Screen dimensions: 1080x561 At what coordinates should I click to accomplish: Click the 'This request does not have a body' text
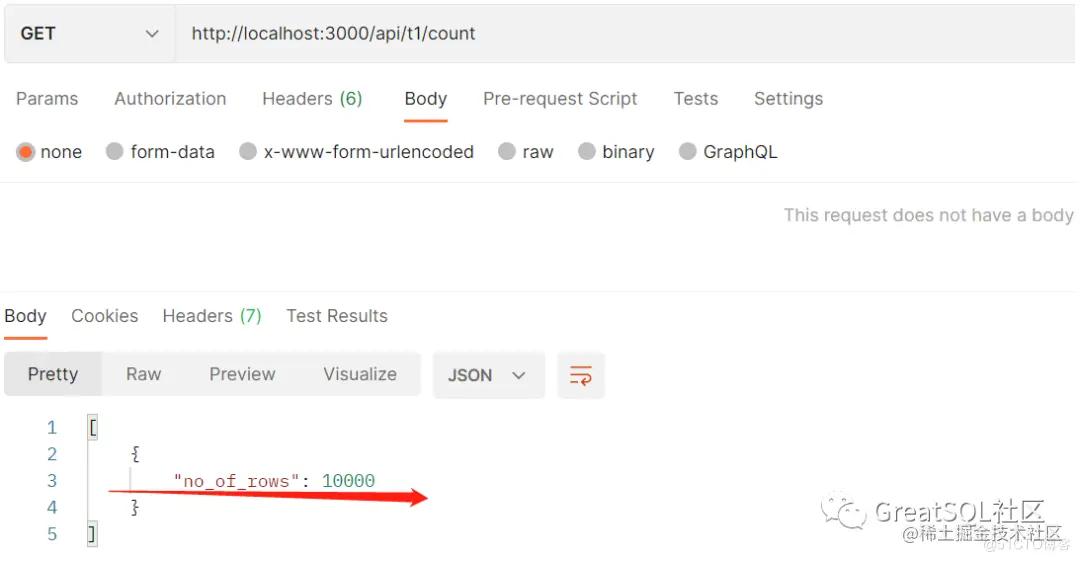click(928, 215)
